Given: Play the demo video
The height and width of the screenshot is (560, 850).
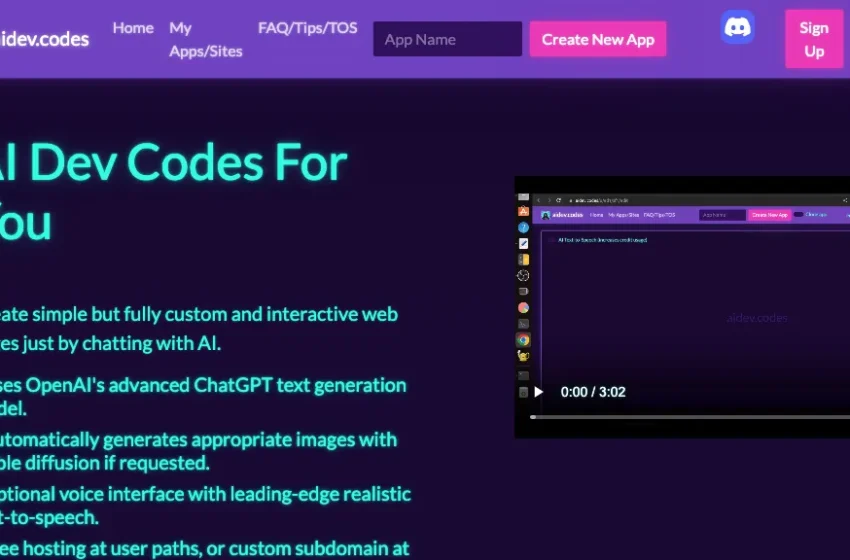Looking at the screenshot, I should click(x=538, y=392).
